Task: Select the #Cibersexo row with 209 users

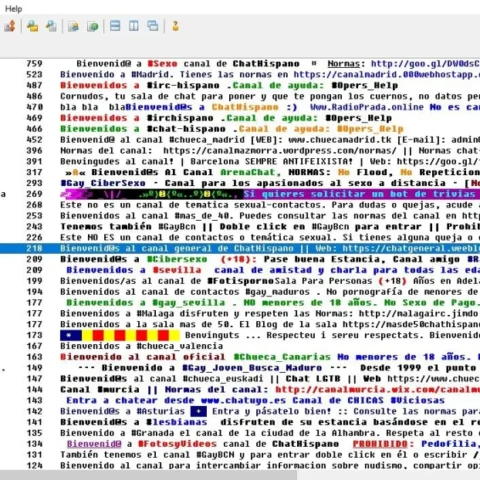Action: pyautogui.click(x=240, y=259)
